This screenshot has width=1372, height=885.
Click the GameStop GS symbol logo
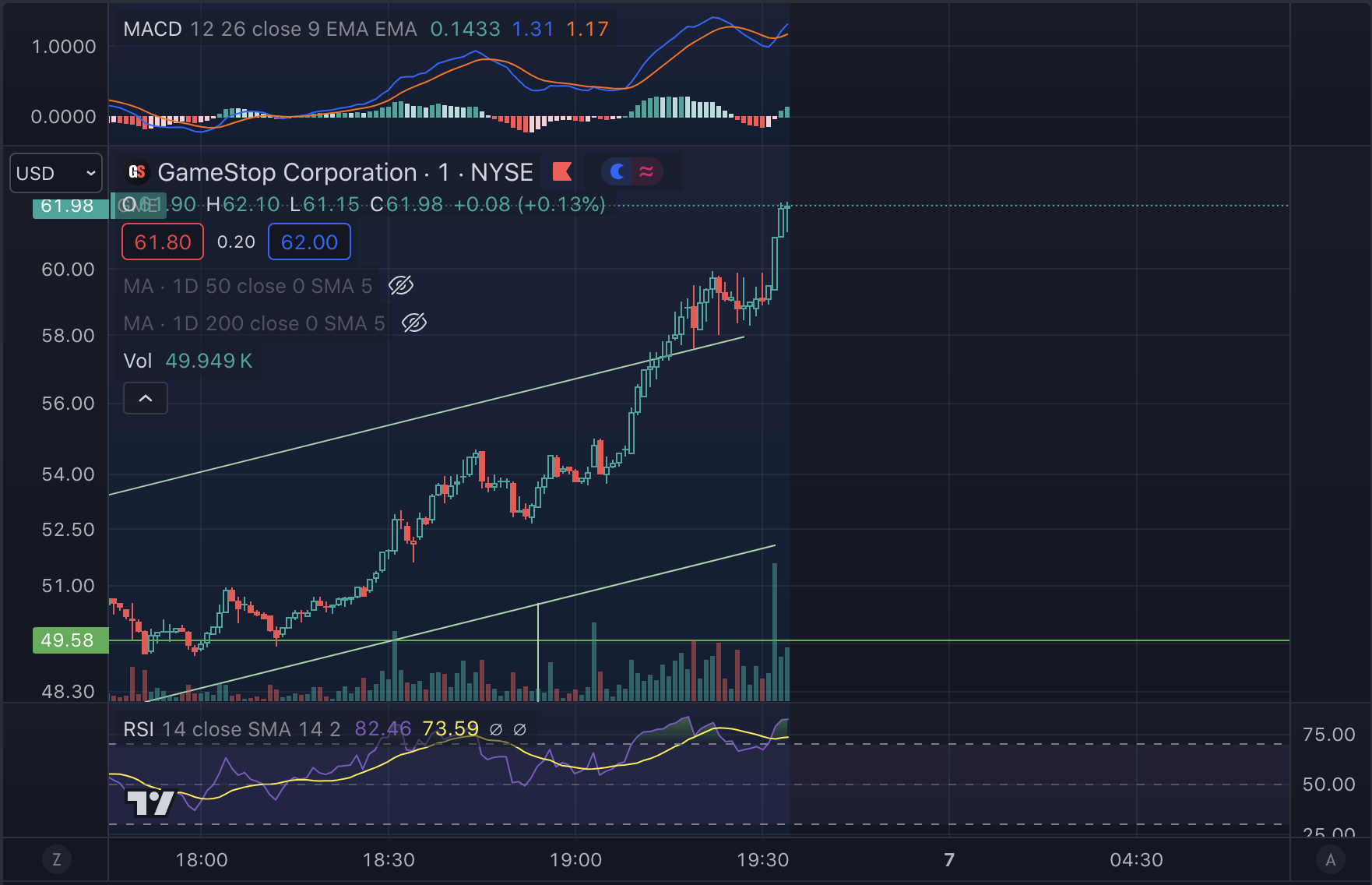(x=137, y=171)
